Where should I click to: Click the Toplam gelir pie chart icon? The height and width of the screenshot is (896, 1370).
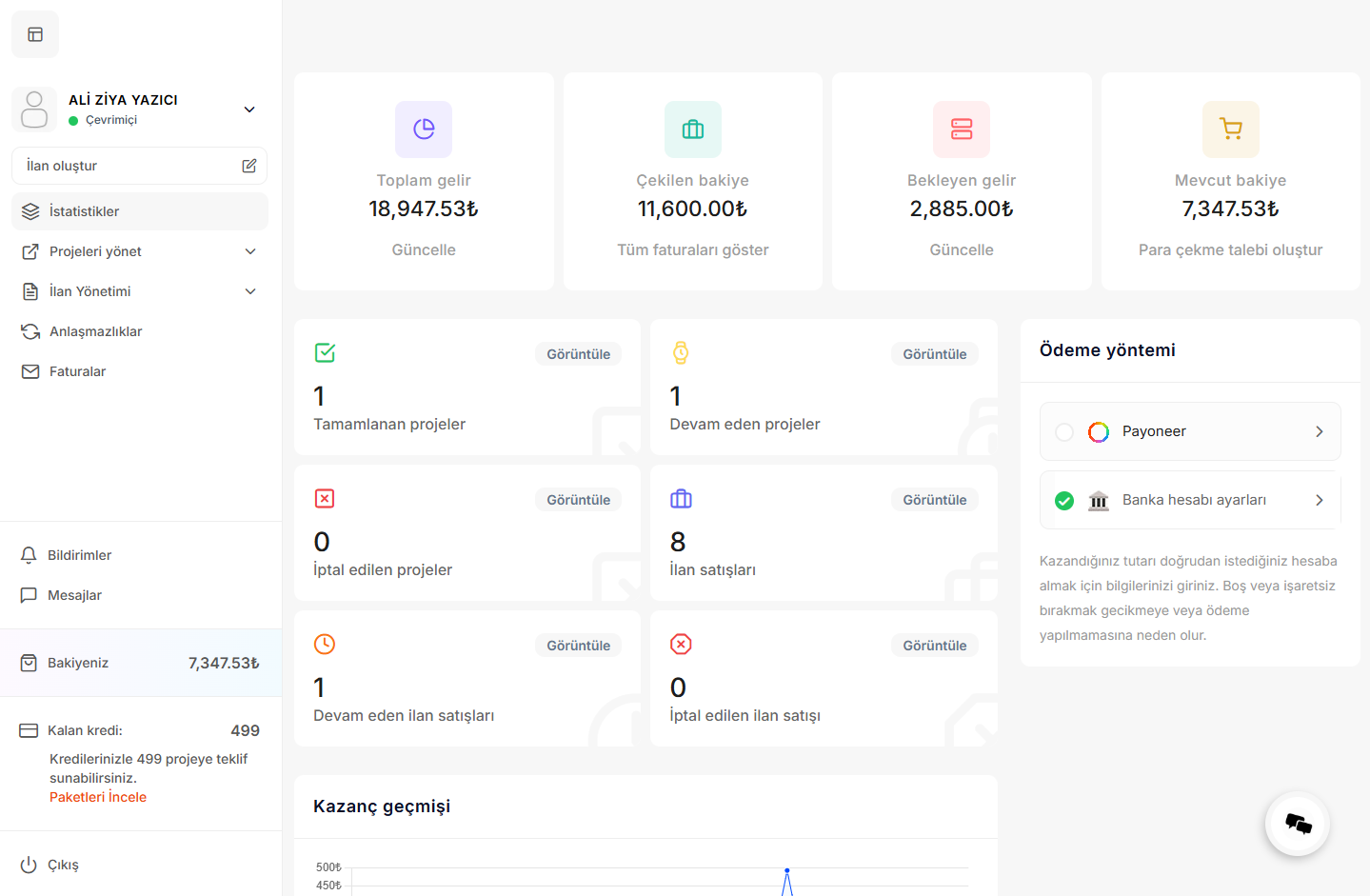point(424,129)
